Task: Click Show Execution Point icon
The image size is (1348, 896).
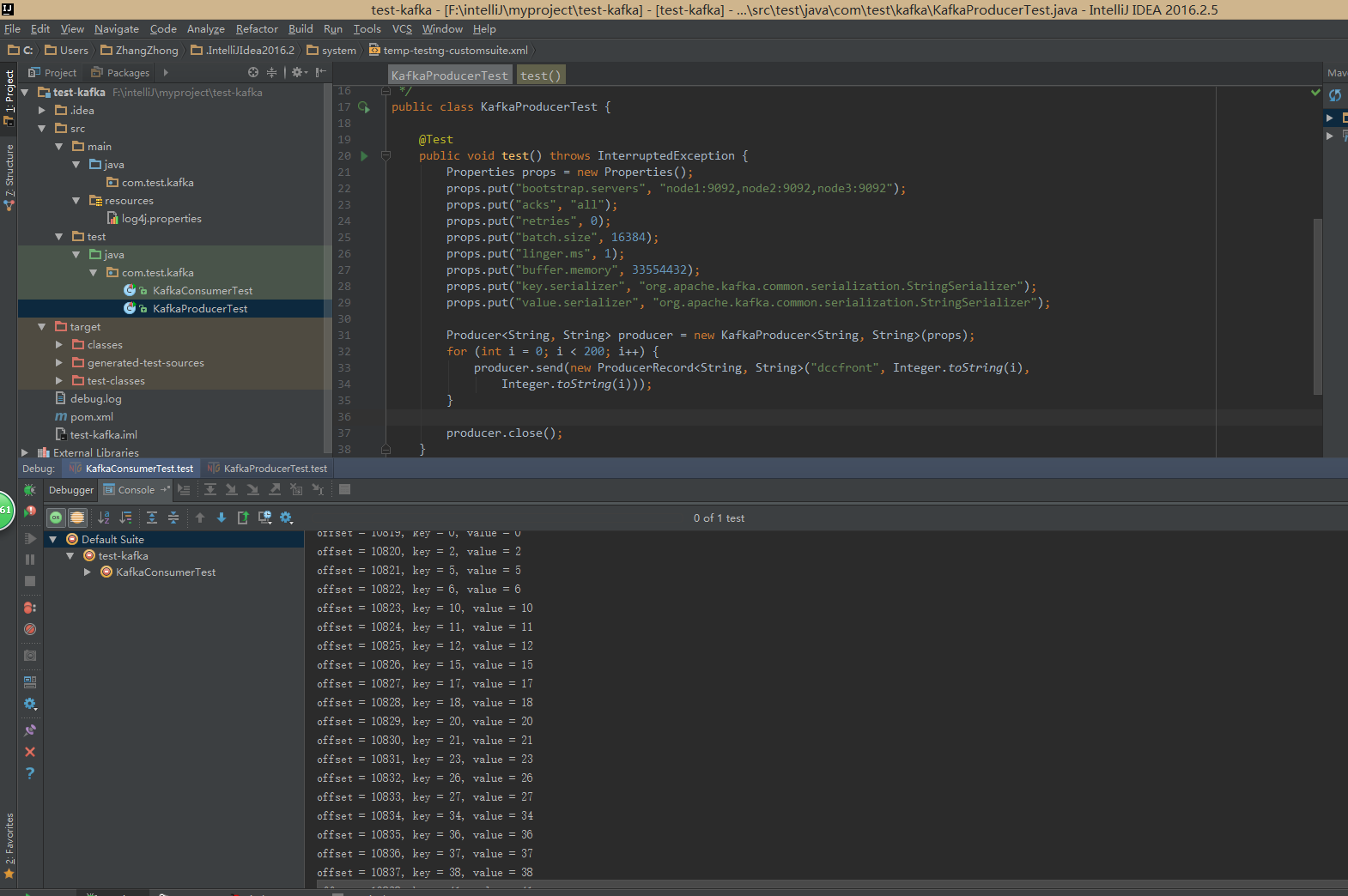Action: pos(184,490)
